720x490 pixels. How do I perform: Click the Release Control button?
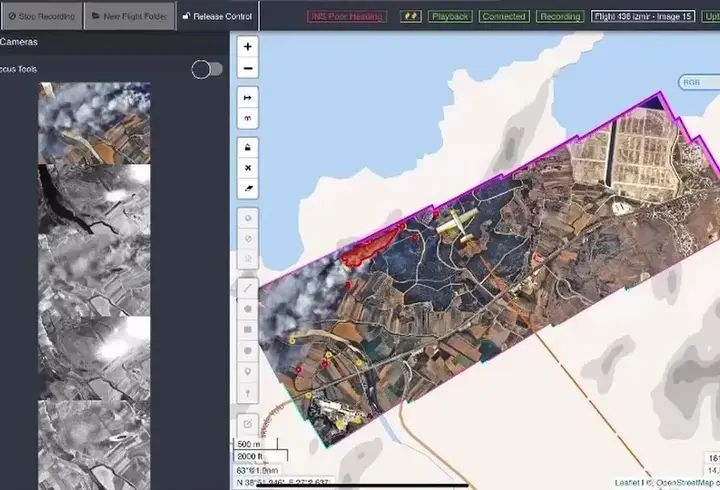click(218, 17)
